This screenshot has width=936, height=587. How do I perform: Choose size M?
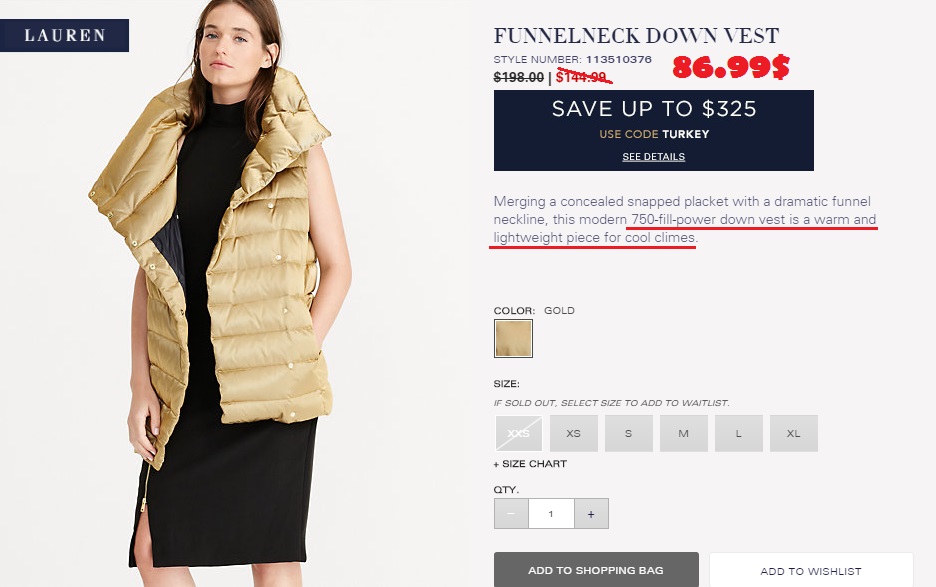pyautogui.click(x=683, y=434)
